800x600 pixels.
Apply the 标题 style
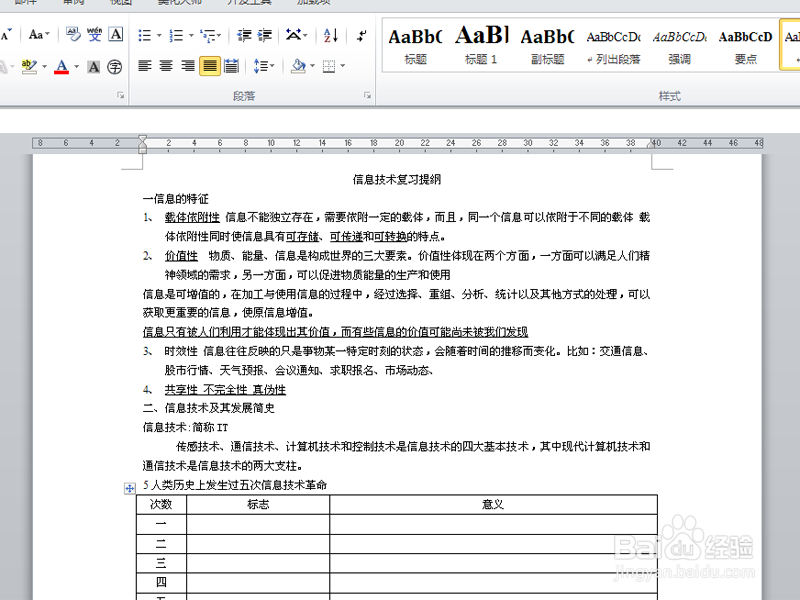point(415,46)
